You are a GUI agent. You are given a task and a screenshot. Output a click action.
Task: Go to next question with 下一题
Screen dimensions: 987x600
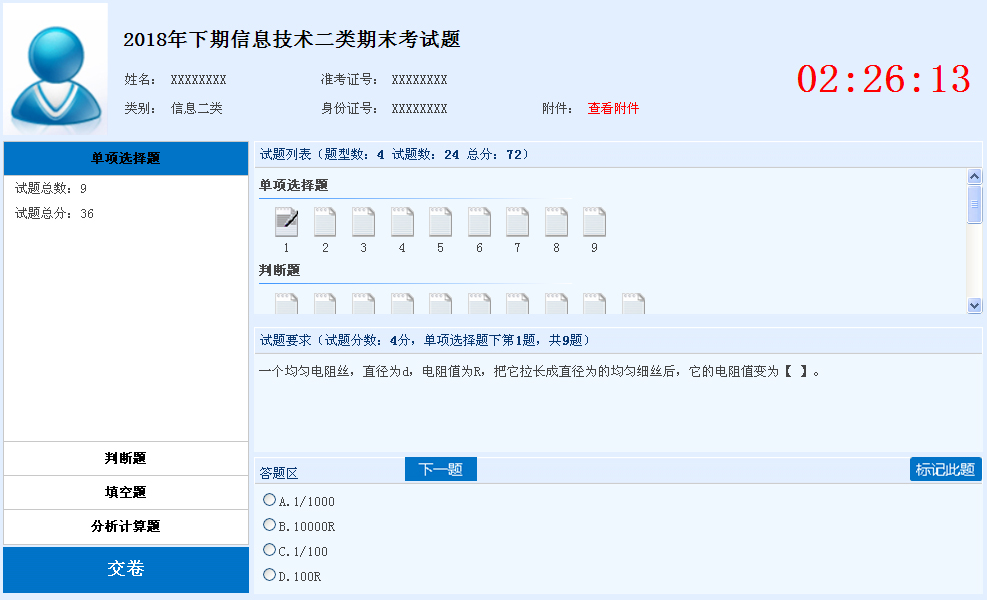point(441,469)
